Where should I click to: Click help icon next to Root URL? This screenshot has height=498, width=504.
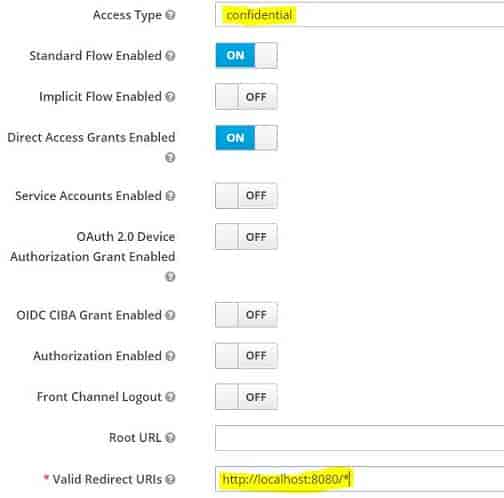pos(170,438)
